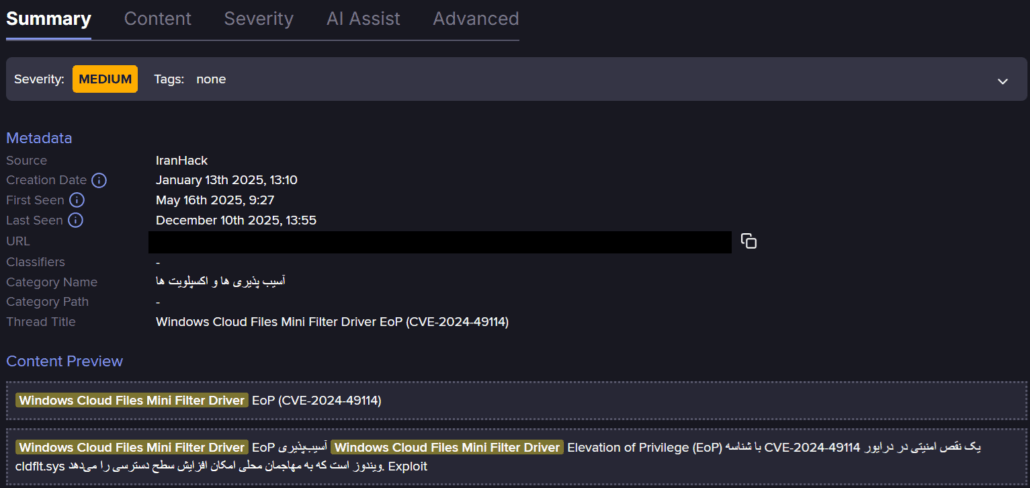Click the copy URL icon
This screenshot has width=1030, height=488.
click(x=748, y=241)
